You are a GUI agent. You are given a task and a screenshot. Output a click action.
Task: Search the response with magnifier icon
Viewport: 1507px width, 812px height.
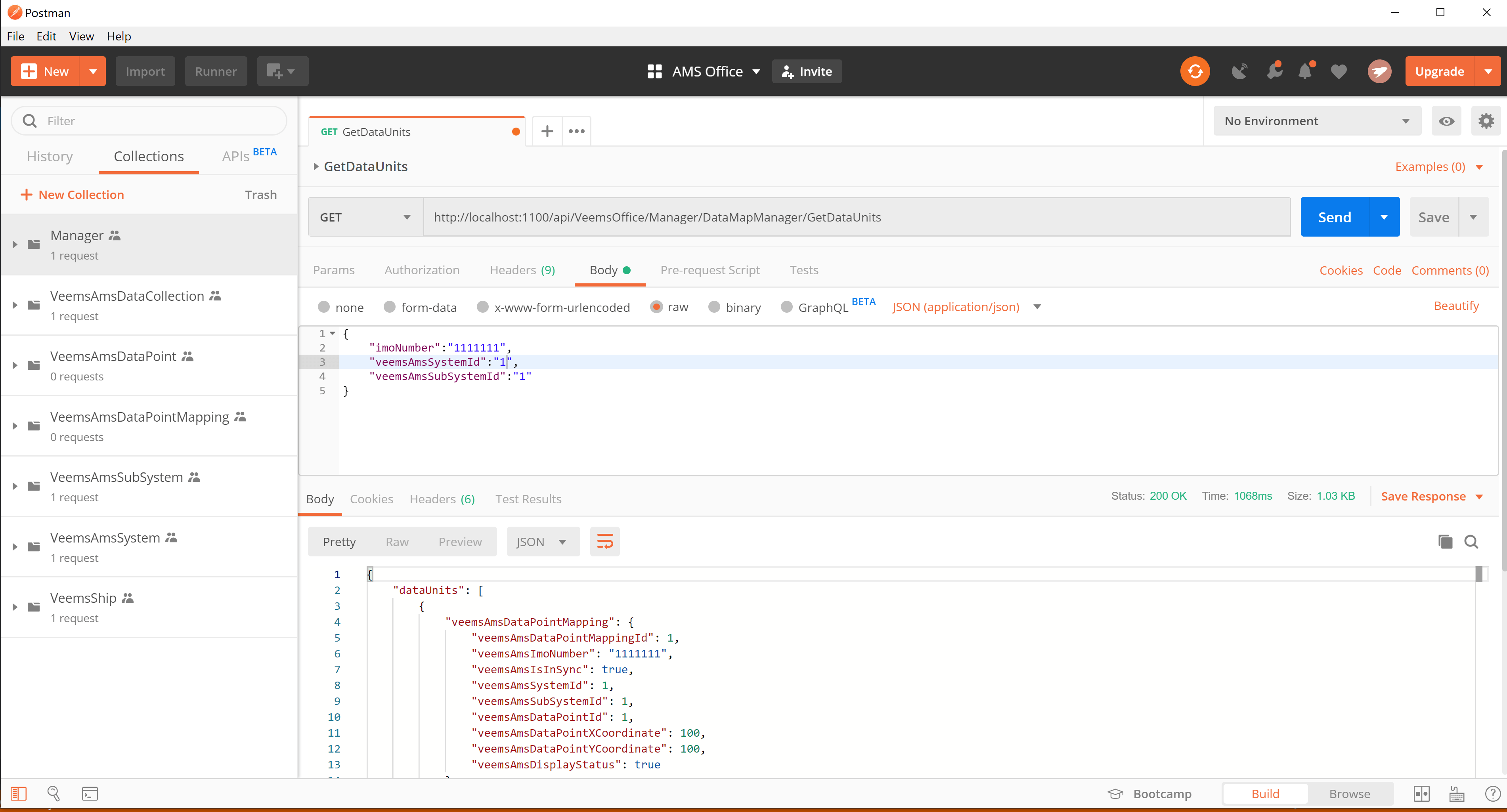click(1471, 542)
